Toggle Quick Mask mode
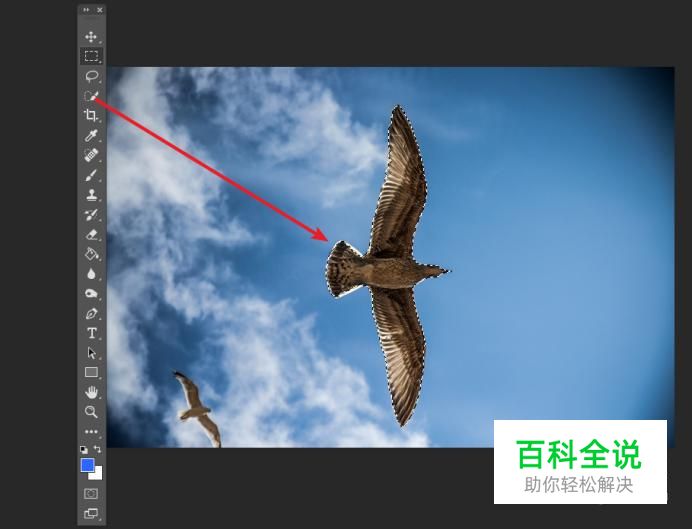This screenshot has width=692, height=529. tap(91, 494)
